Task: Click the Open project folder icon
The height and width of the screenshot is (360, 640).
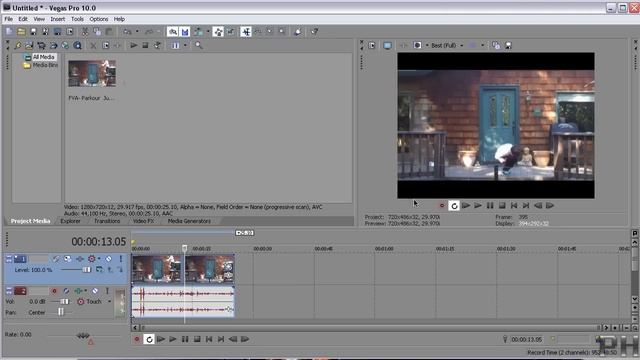Action: (x=21, y=31)
